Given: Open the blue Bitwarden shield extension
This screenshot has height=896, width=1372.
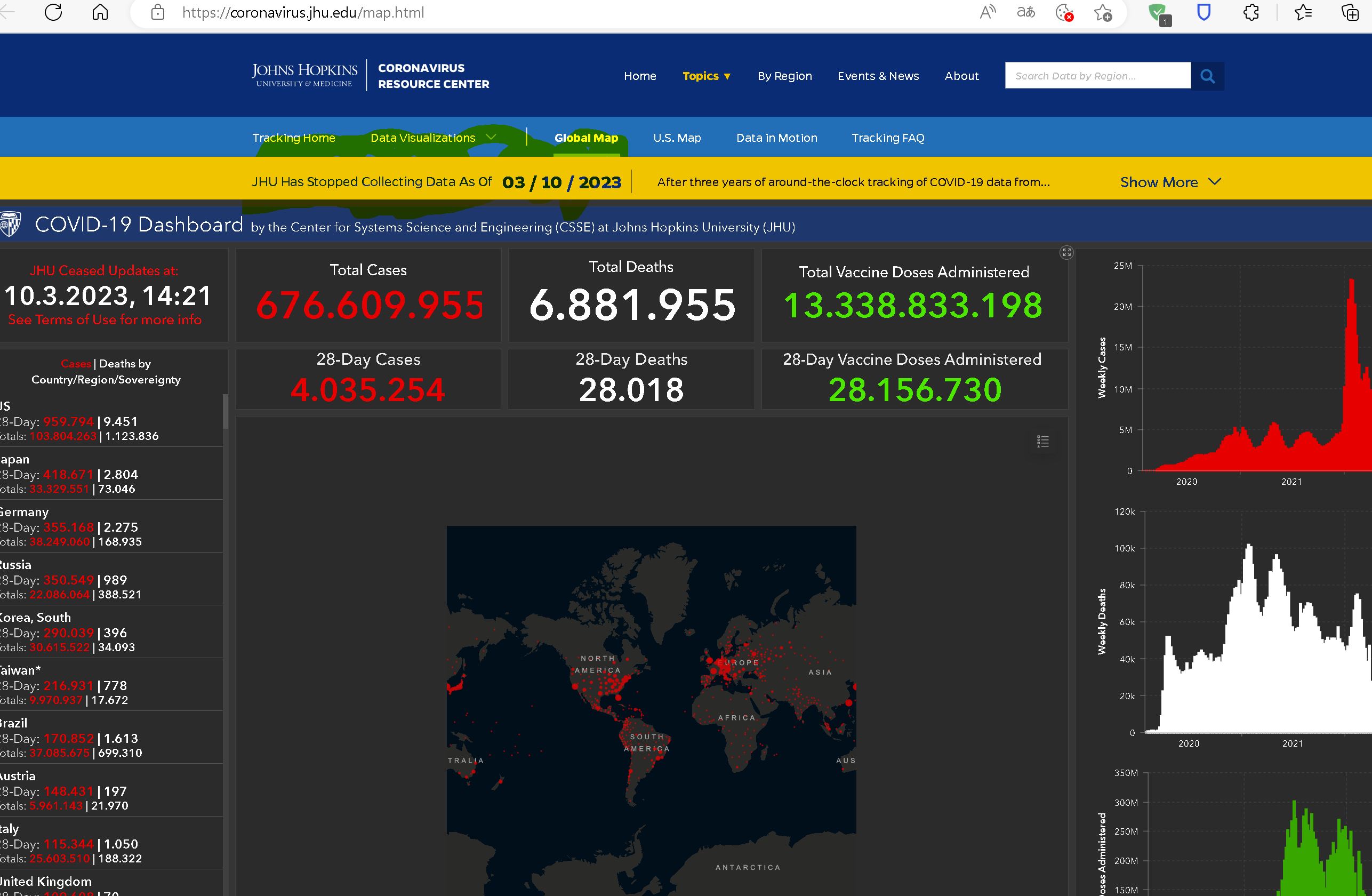Looking at the screenshot, I should pos(1203,12).
